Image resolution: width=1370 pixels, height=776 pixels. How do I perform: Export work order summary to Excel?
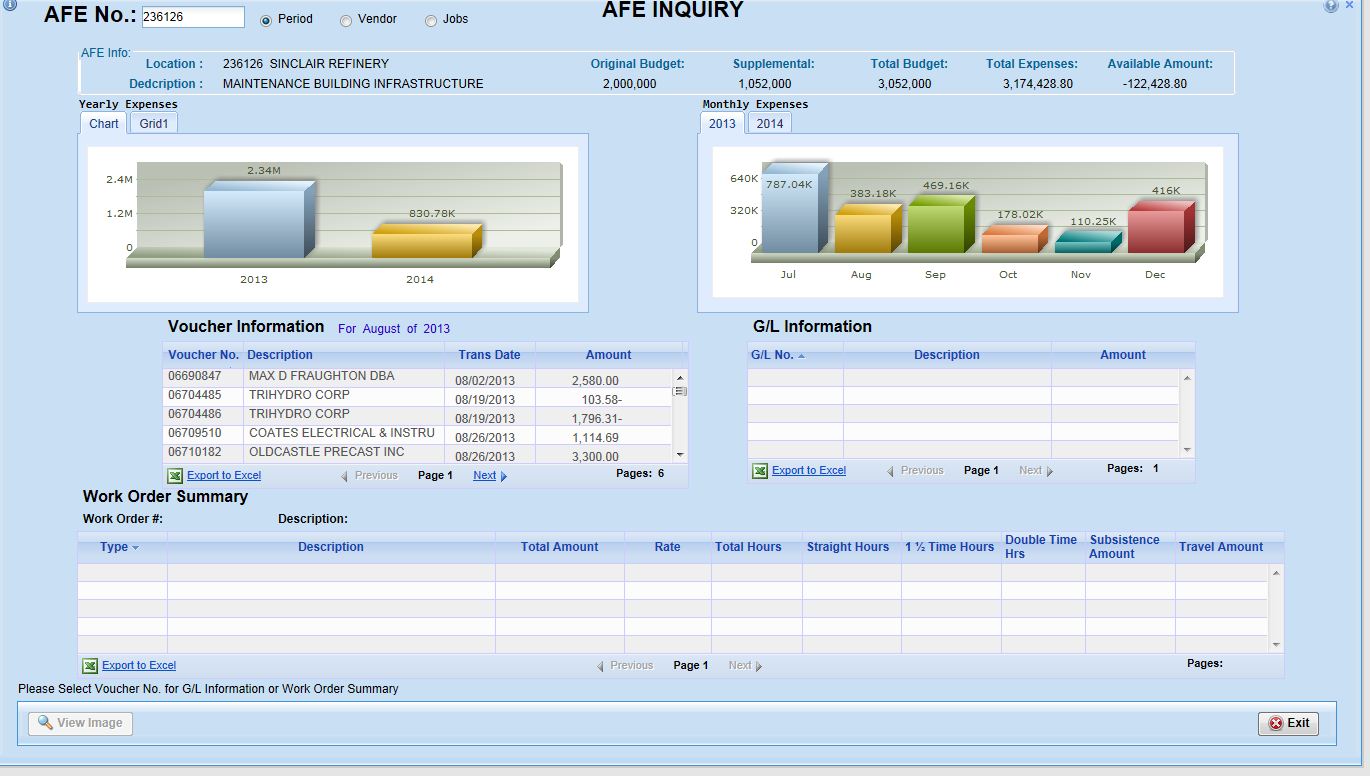click(139, 666)
